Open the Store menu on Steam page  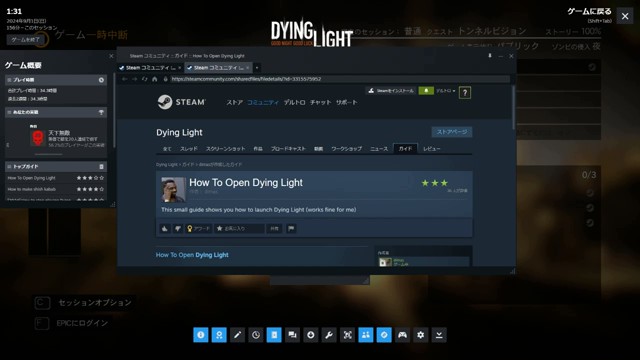click(235, 102)
